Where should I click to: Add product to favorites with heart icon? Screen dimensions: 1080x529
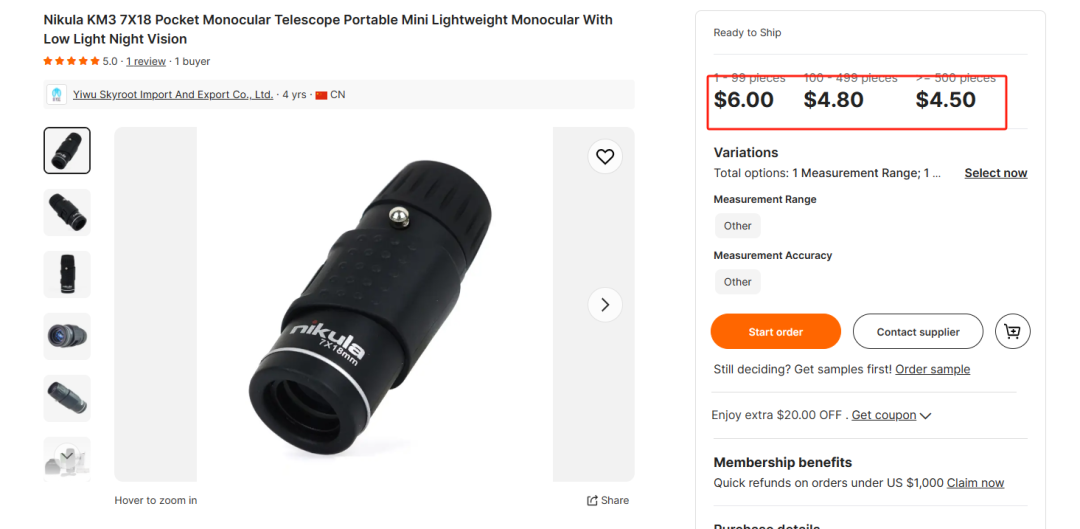click(605, 157)
